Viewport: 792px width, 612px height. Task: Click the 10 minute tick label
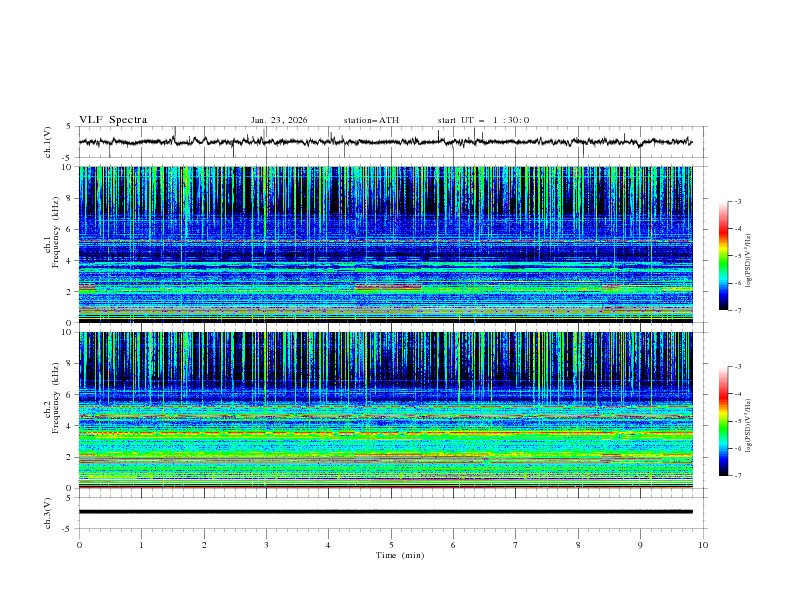click(x=703, y=545)
